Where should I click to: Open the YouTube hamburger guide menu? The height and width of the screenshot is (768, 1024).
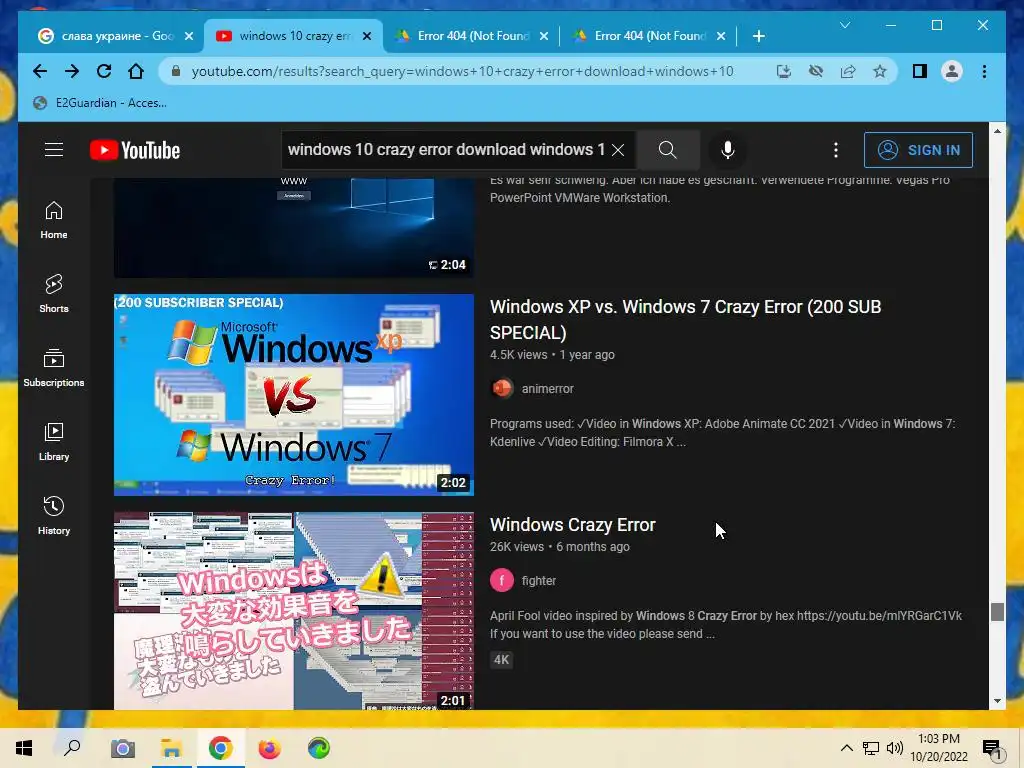coord(54,150)
